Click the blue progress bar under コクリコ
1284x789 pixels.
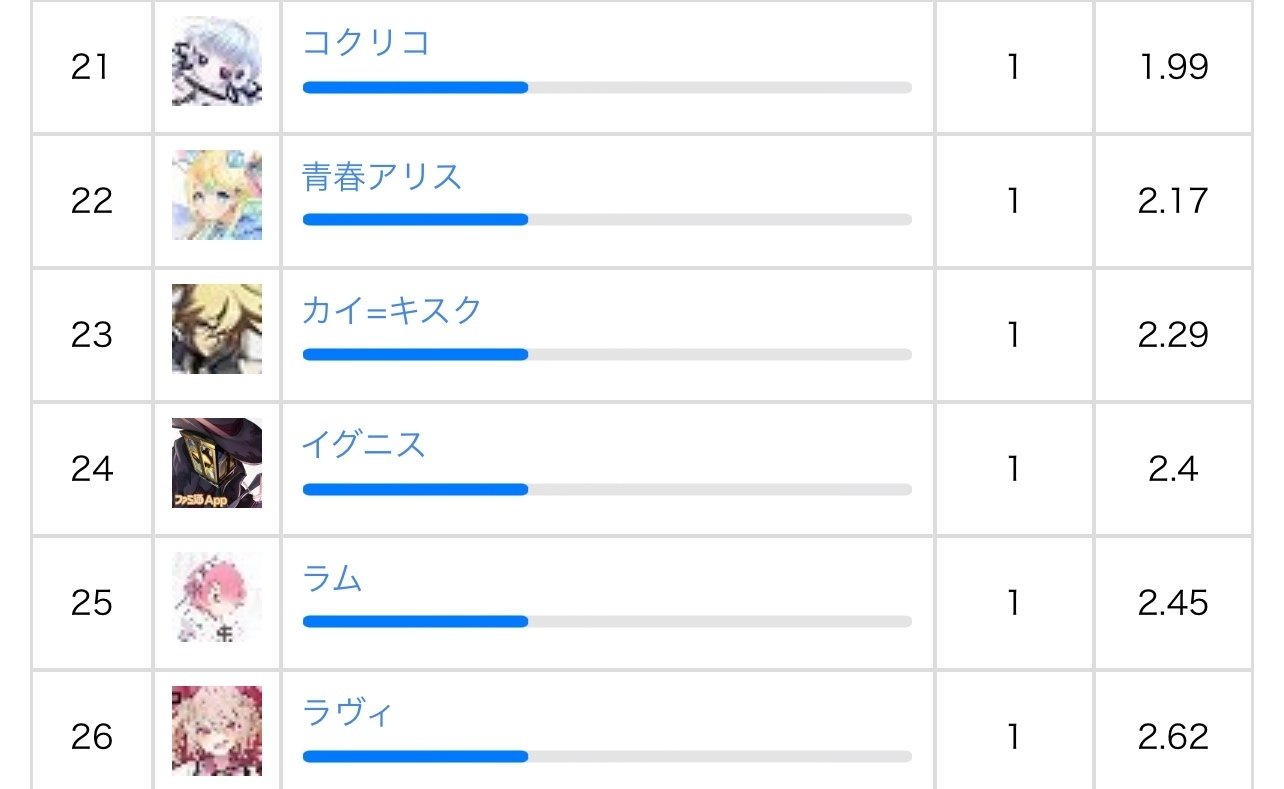[x=415, y=88]
